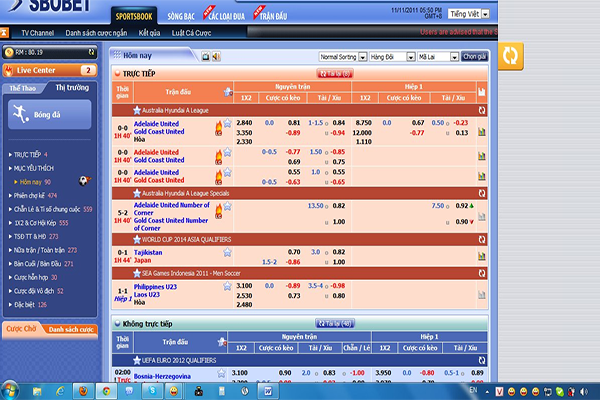
Task: Click the home icon in the navigation bar
Action: (x=4, y=33)
